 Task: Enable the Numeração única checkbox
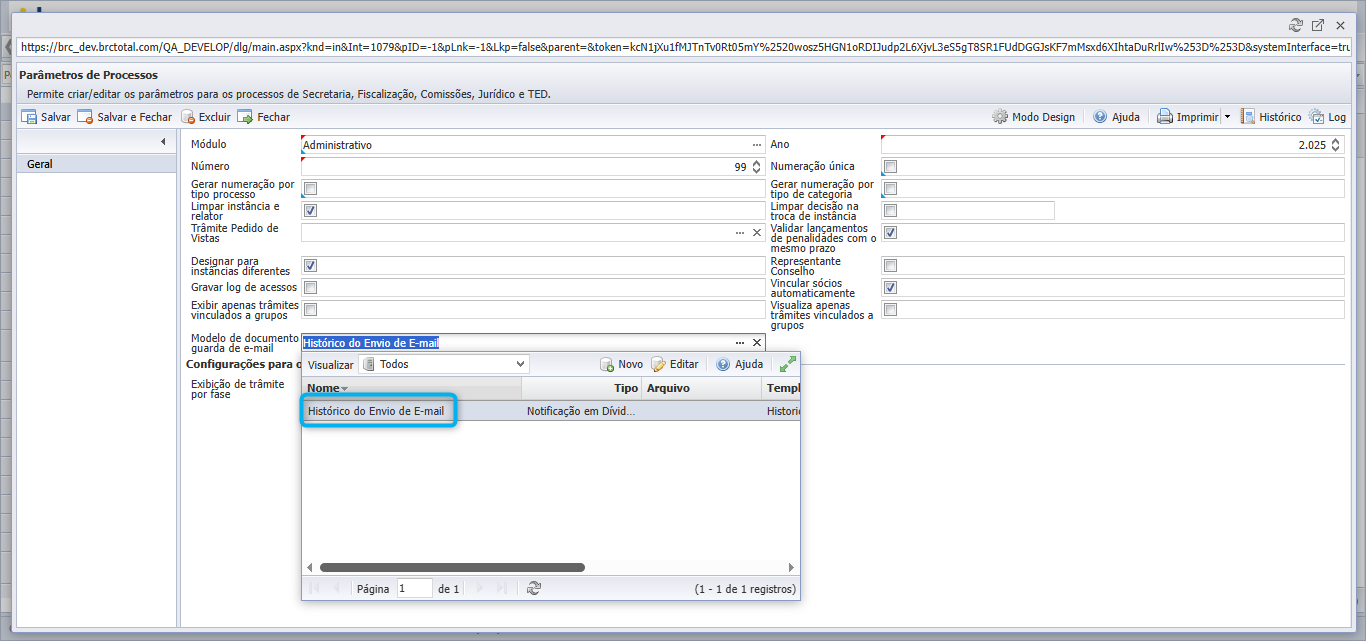[x=891, y=167]
